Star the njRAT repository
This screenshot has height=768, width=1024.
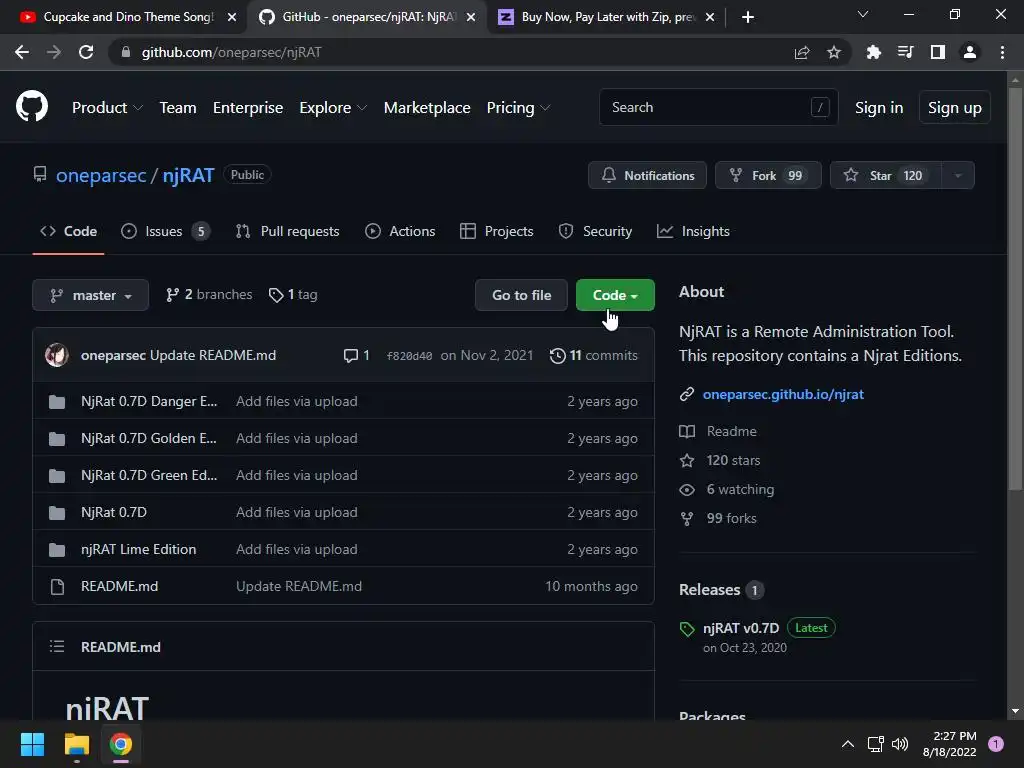(886, 175)
